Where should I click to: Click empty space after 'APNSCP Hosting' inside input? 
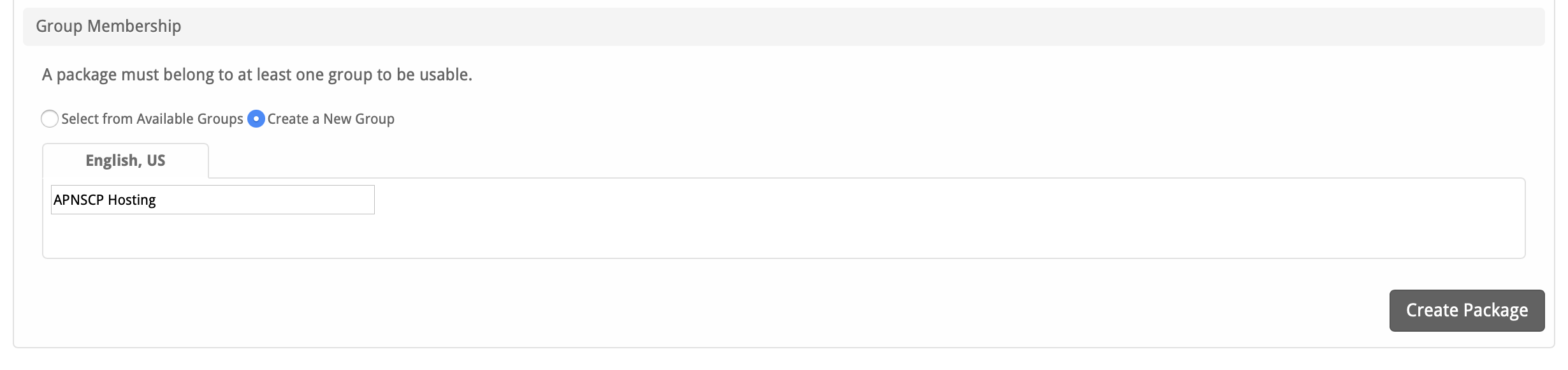268,200
